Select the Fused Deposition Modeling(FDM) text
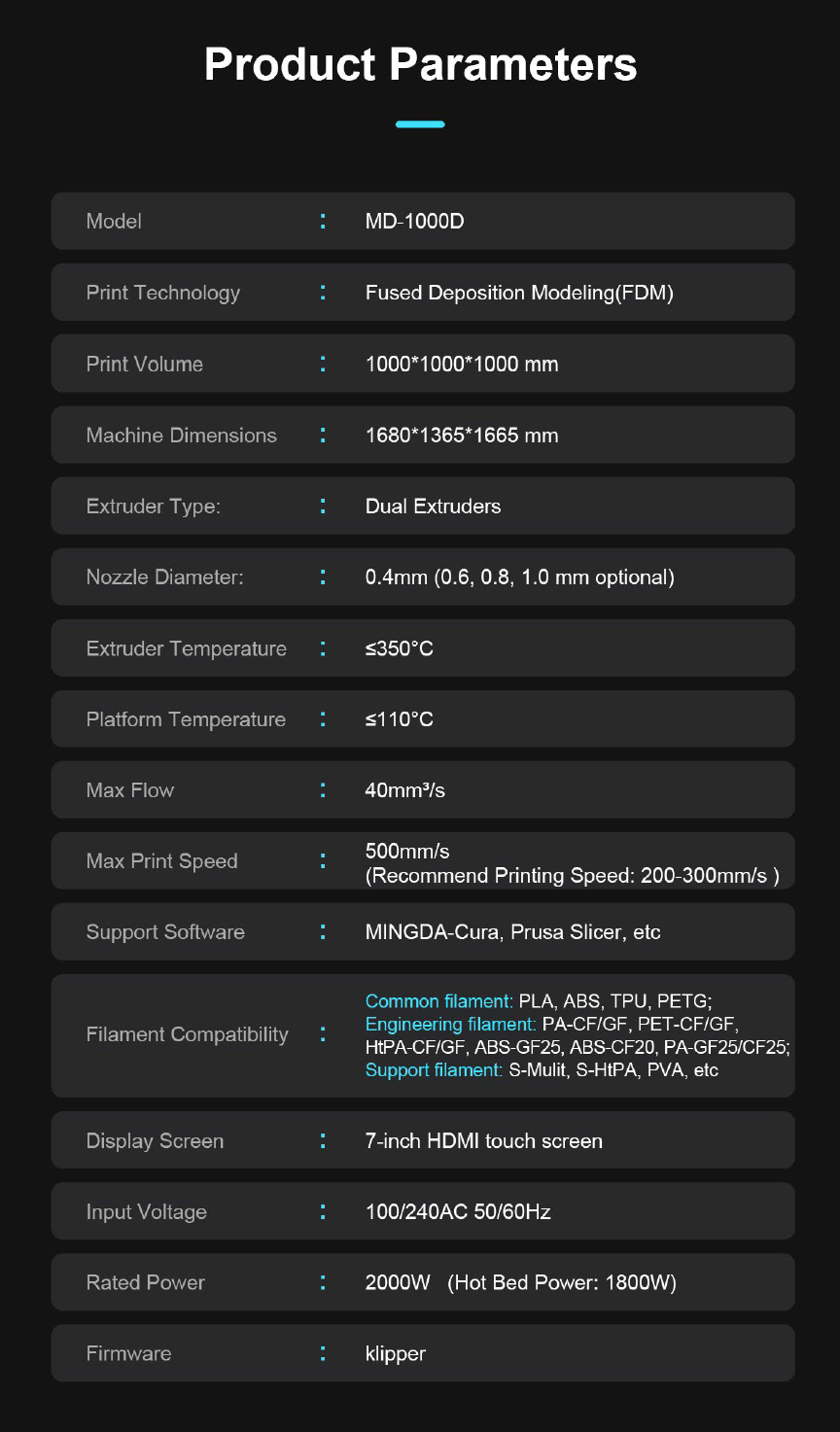The width and height of the screenshot is (840, 1432). tap(519, 293)
